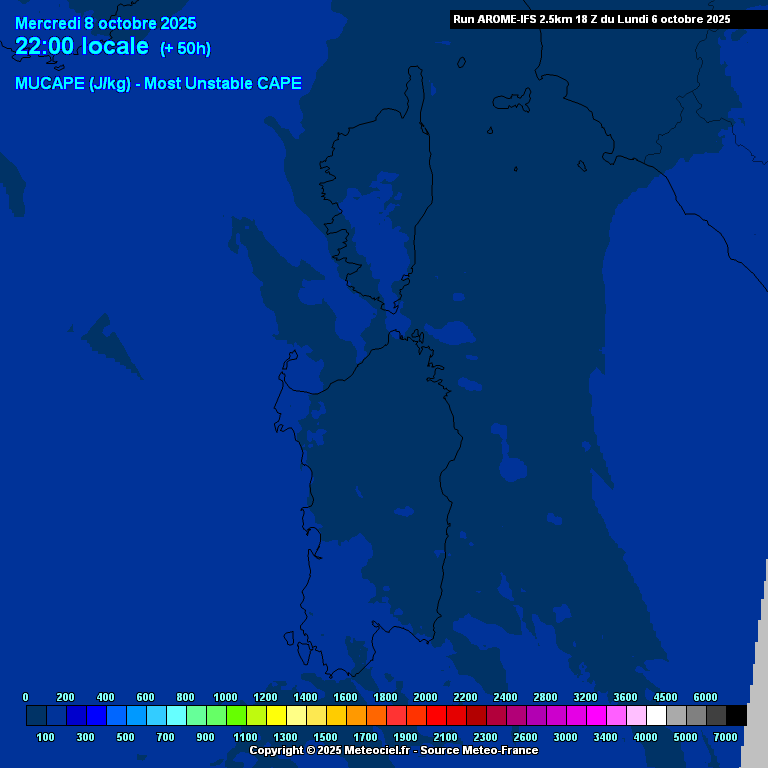Click the yellow 1200–1300 legend swatch

276,715
